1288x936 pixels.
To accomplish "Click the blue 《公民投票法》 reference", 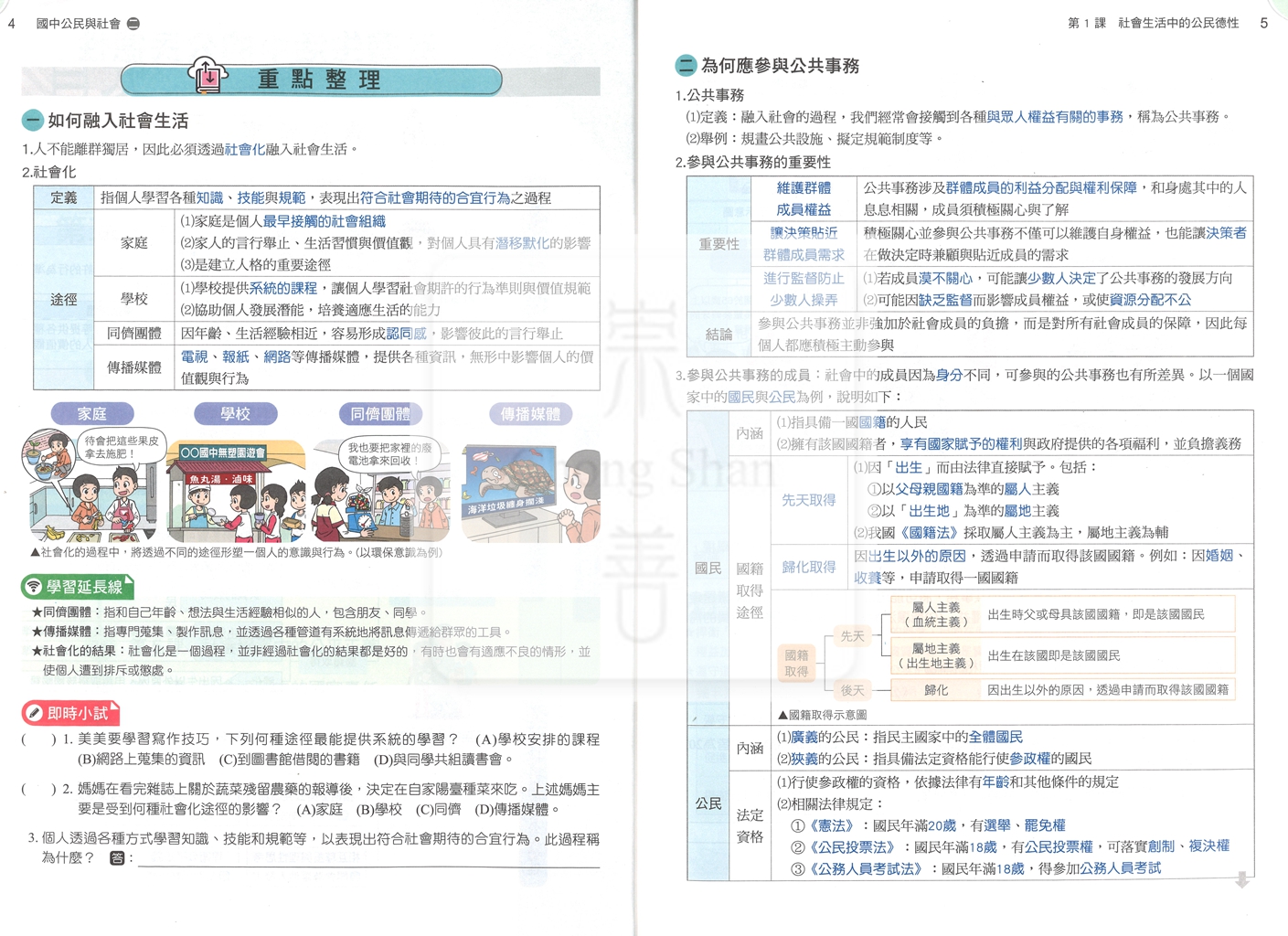I will click(851, 847).
